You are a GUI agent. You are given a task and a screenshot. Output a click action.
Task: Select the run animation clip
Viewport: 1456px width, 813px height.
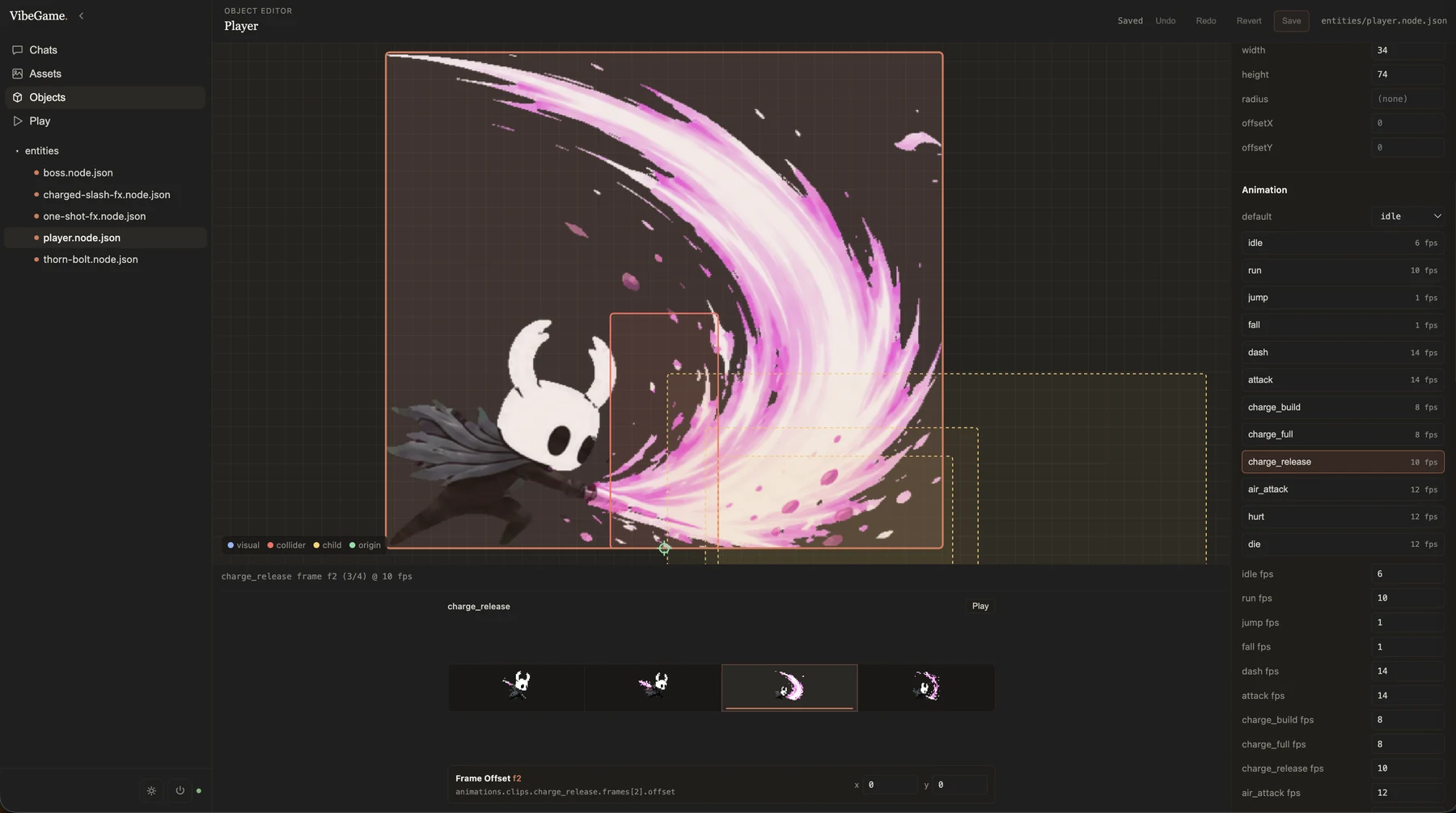[1343, 270]
